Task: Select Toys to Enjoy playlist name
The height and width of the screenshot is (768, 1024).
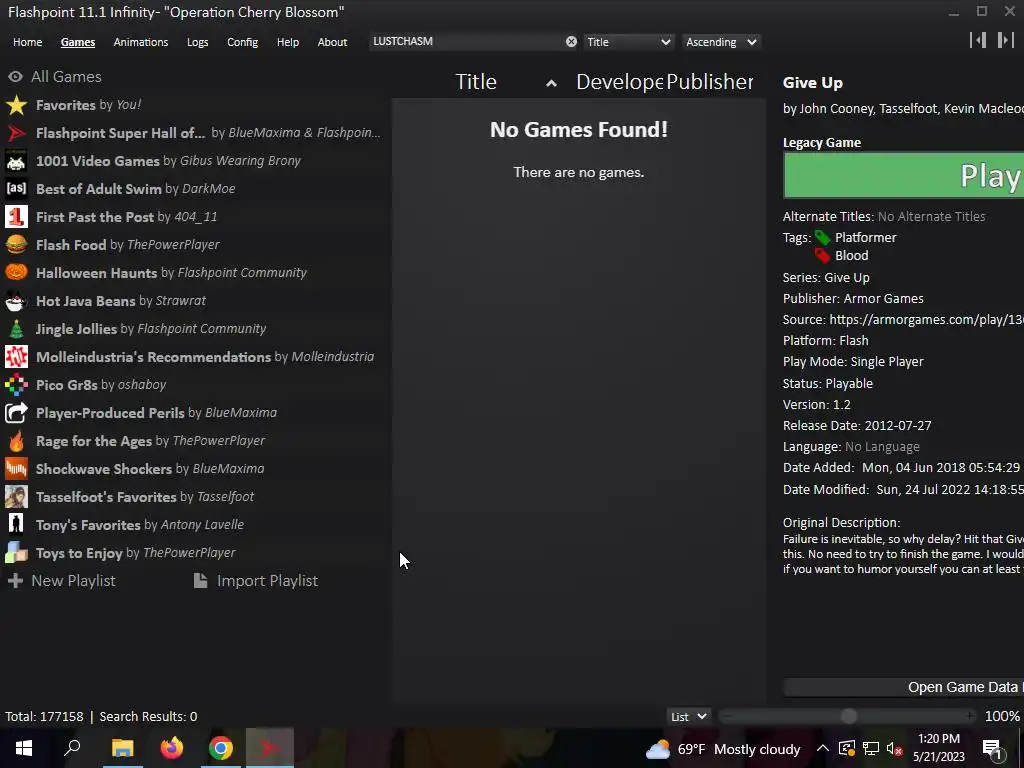Action: coord(79,554)
